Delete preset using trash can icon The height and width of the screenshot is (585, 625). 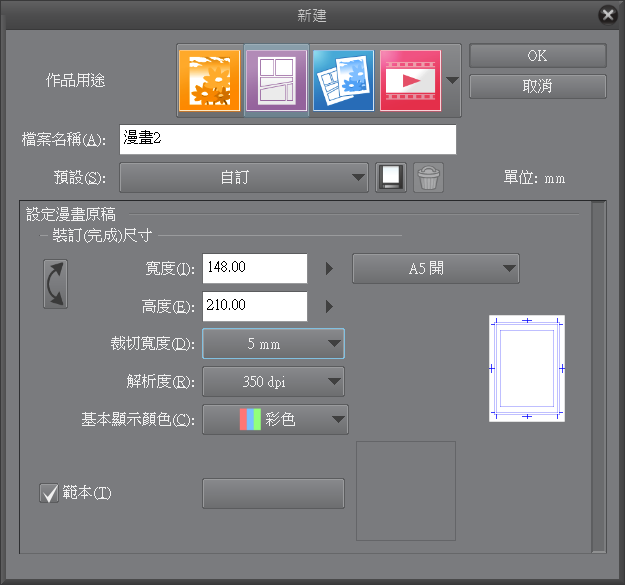428,178
